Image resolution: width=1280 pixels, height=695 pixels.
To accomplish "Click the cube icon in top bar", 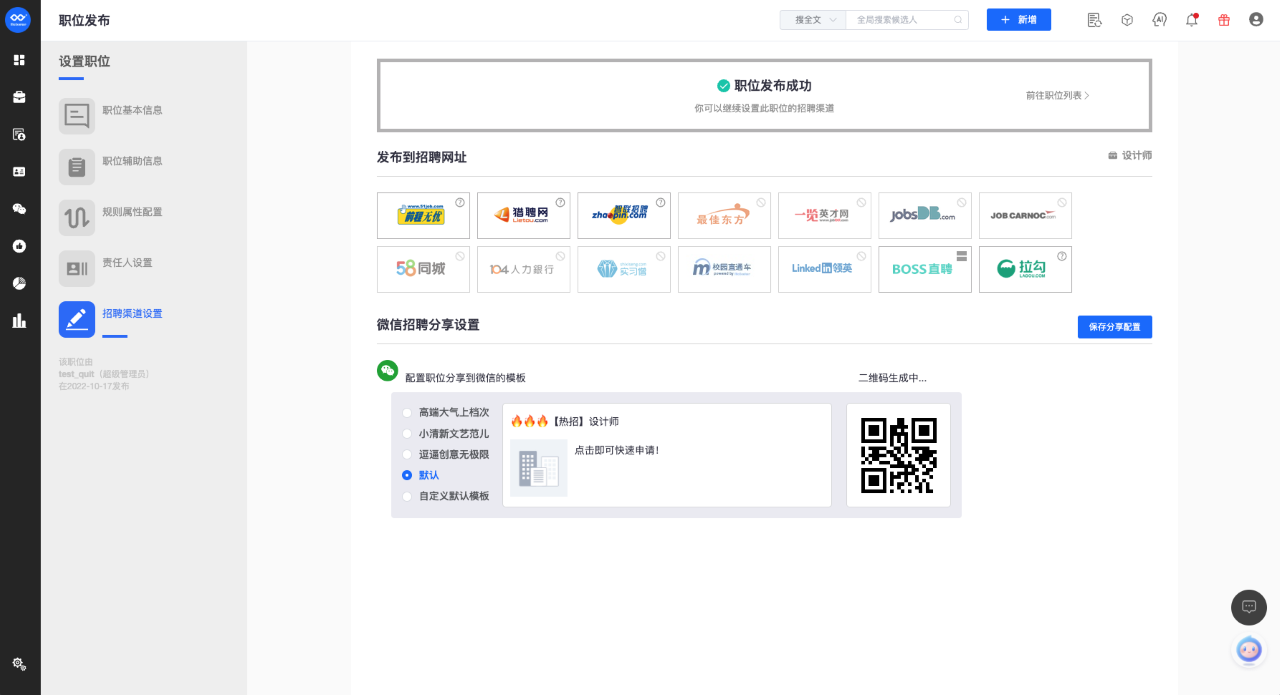I will pyautogui.click(x=1127, y=20).
